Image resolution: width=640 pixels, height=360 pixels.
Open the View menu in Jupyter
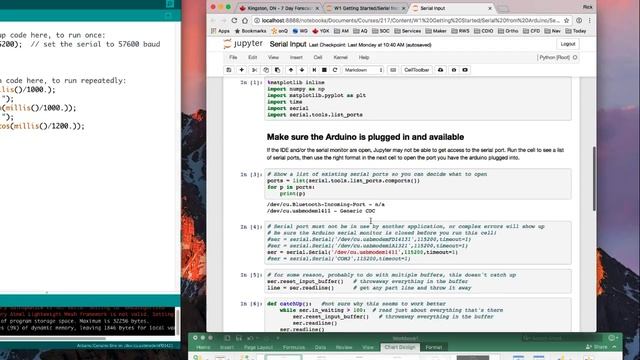click(x=273, y=58)
